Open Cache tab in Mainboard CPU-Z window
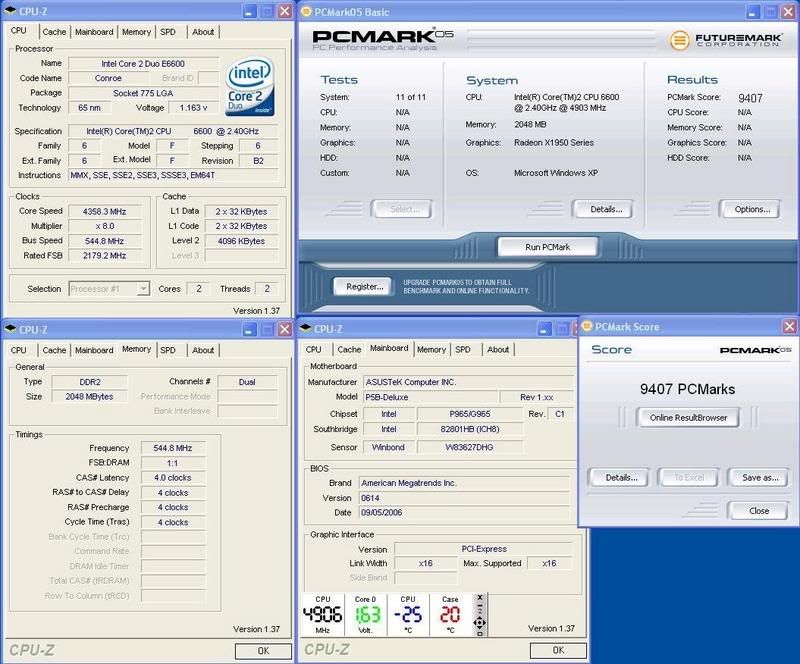Viewport: 800px width, 664px height. [349, 349]
